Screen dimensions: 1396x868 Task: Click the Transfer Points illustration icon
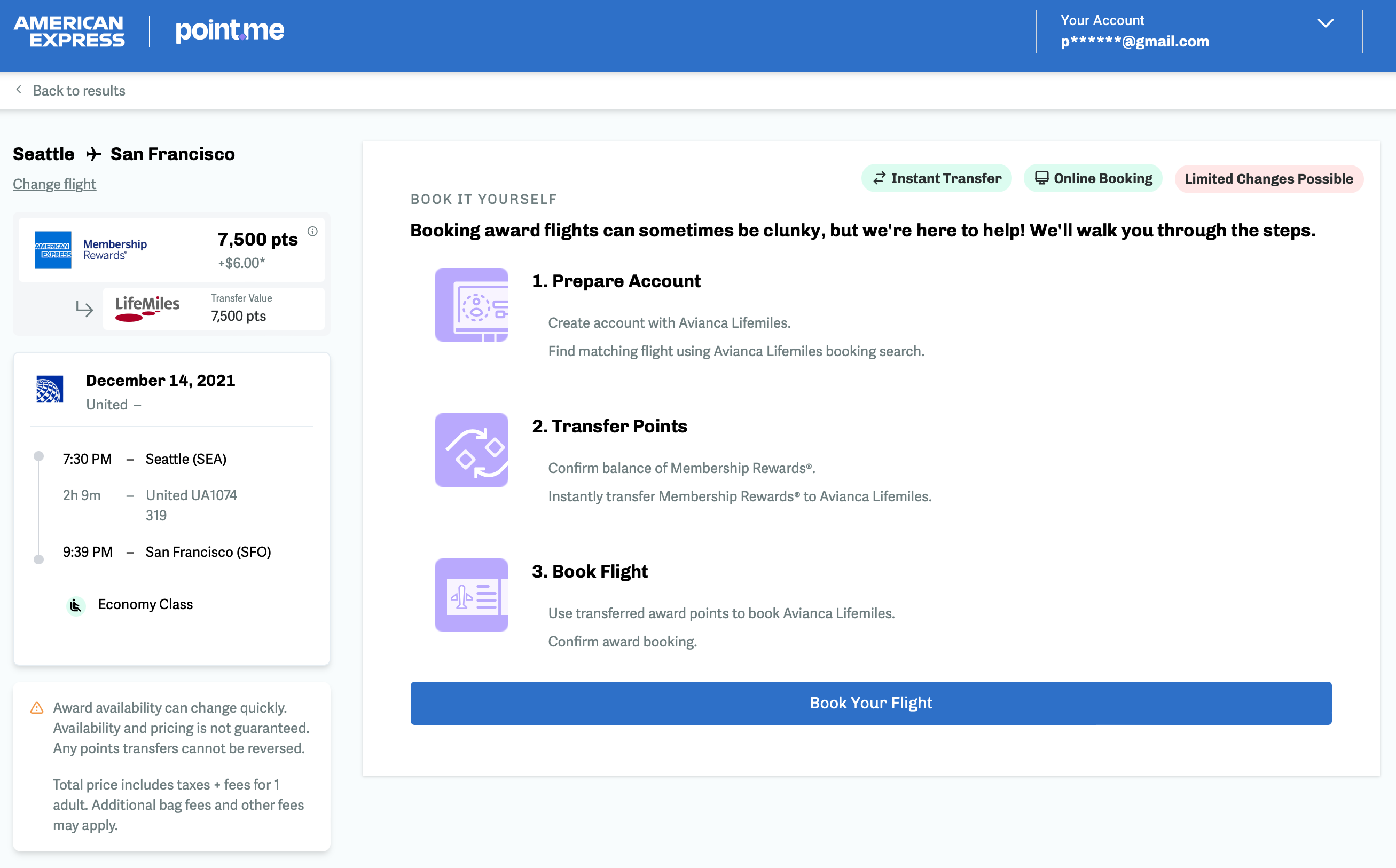(x=472, y=450)
